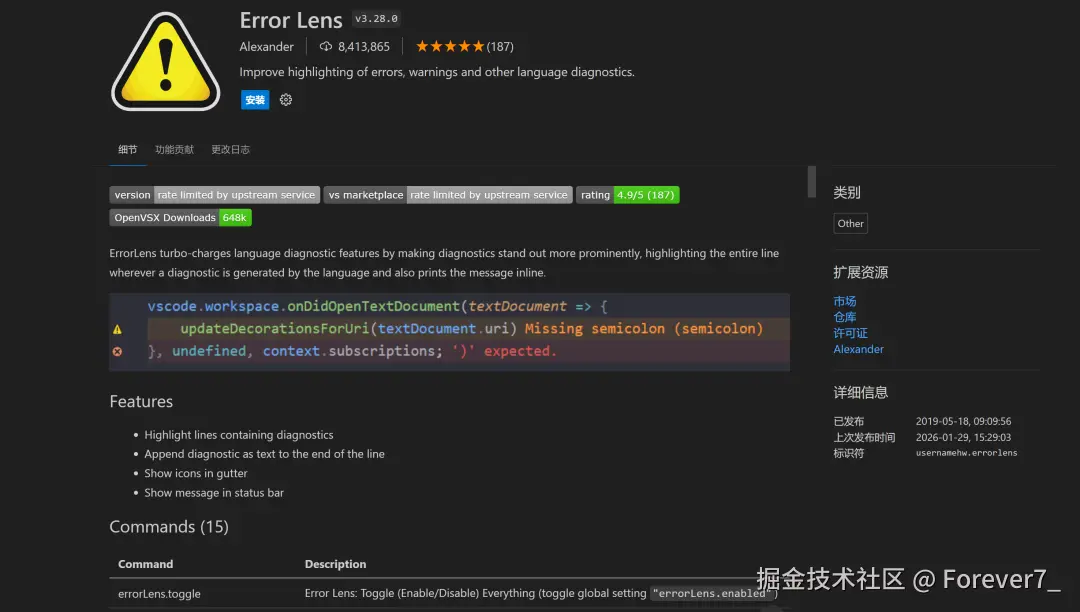Install the Error Lens extension
Image resolution: width=1080 pixels, height=612 pixels.
tap(255, 100)
